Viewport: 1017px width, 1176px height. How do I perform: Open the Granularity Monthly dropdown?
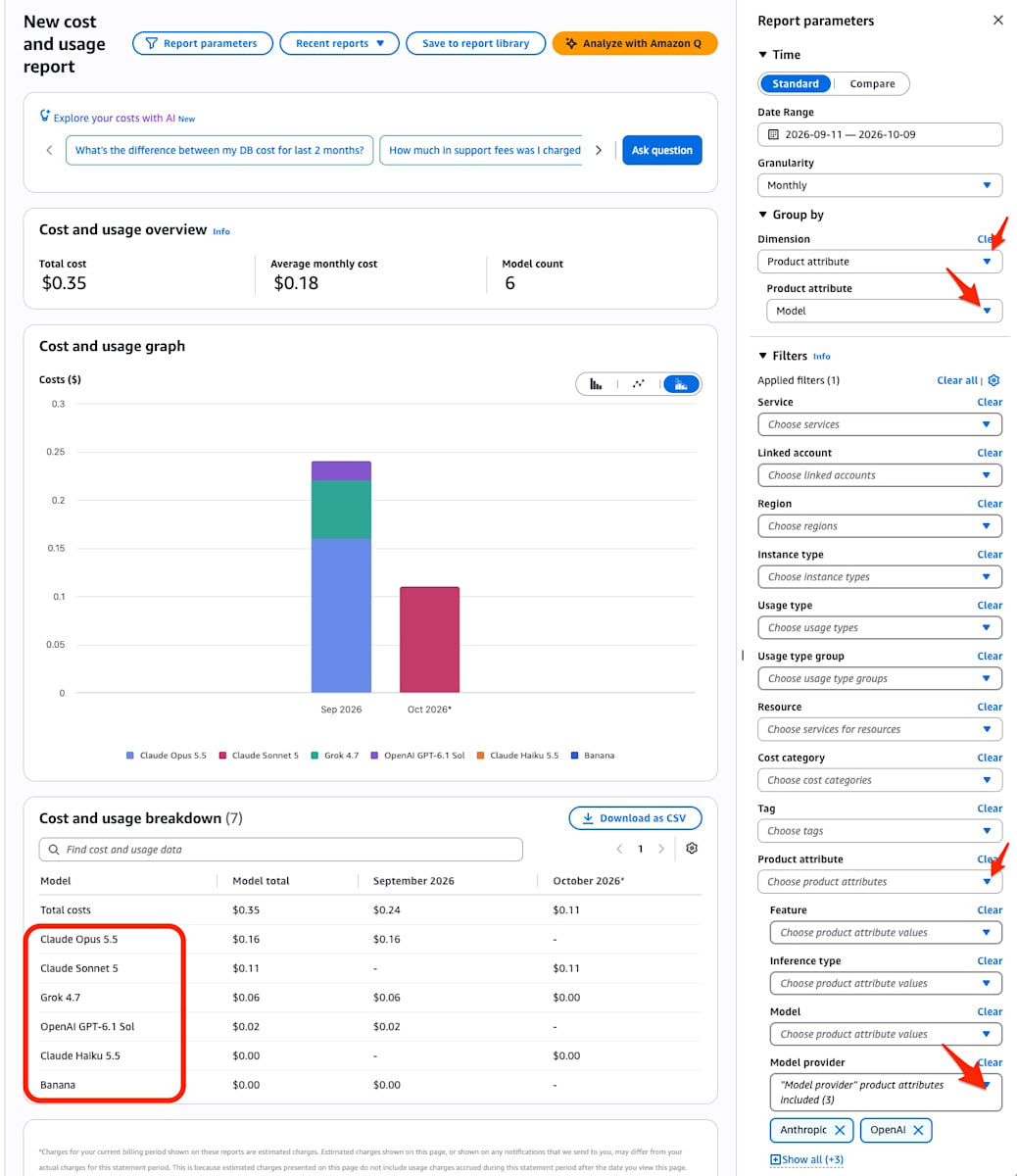(x=880, y=185)
